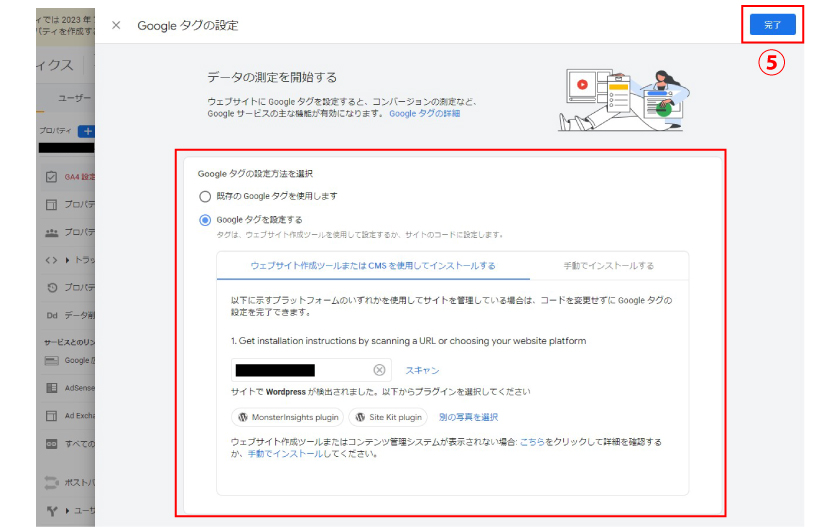Choose the Site Kit plugin chip
This screenshot has height=527, width=836.
[388, 417]
